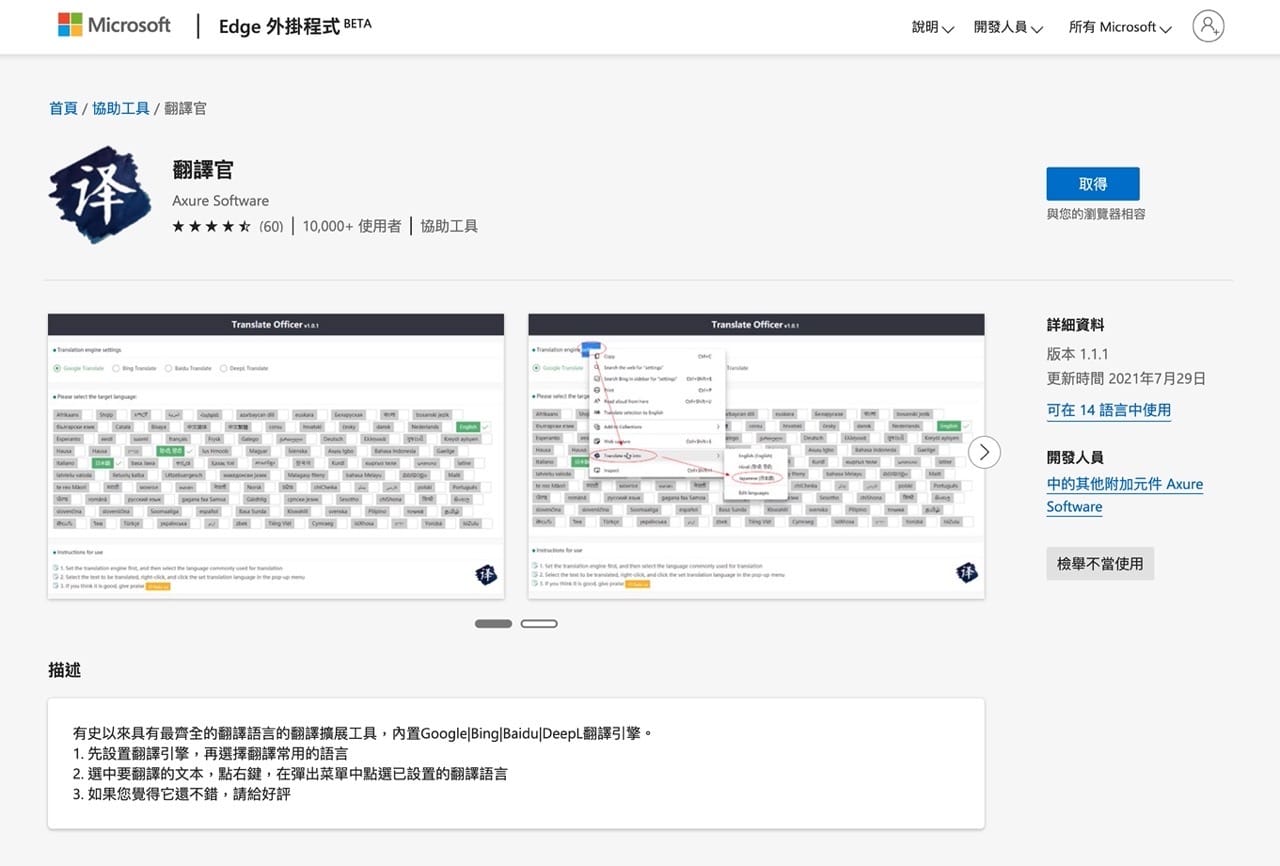Click the 10,000+ 使用者 text
This screenshot has height=866, width=1280.
352,226
